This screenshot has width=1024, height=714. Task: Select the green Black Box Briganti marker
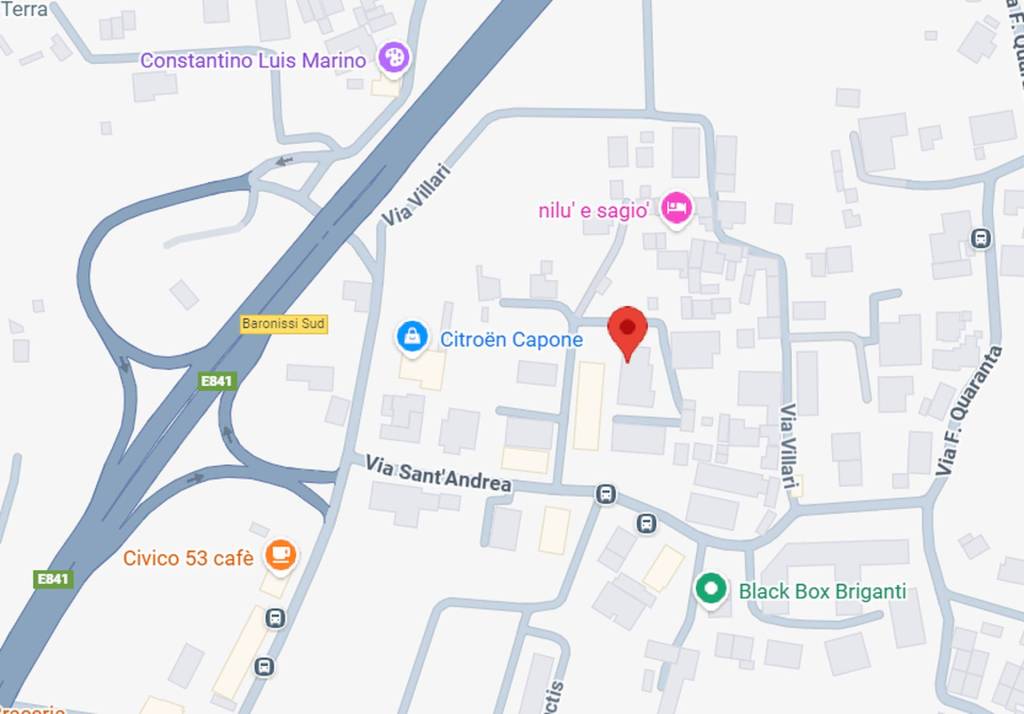[711, 589]
